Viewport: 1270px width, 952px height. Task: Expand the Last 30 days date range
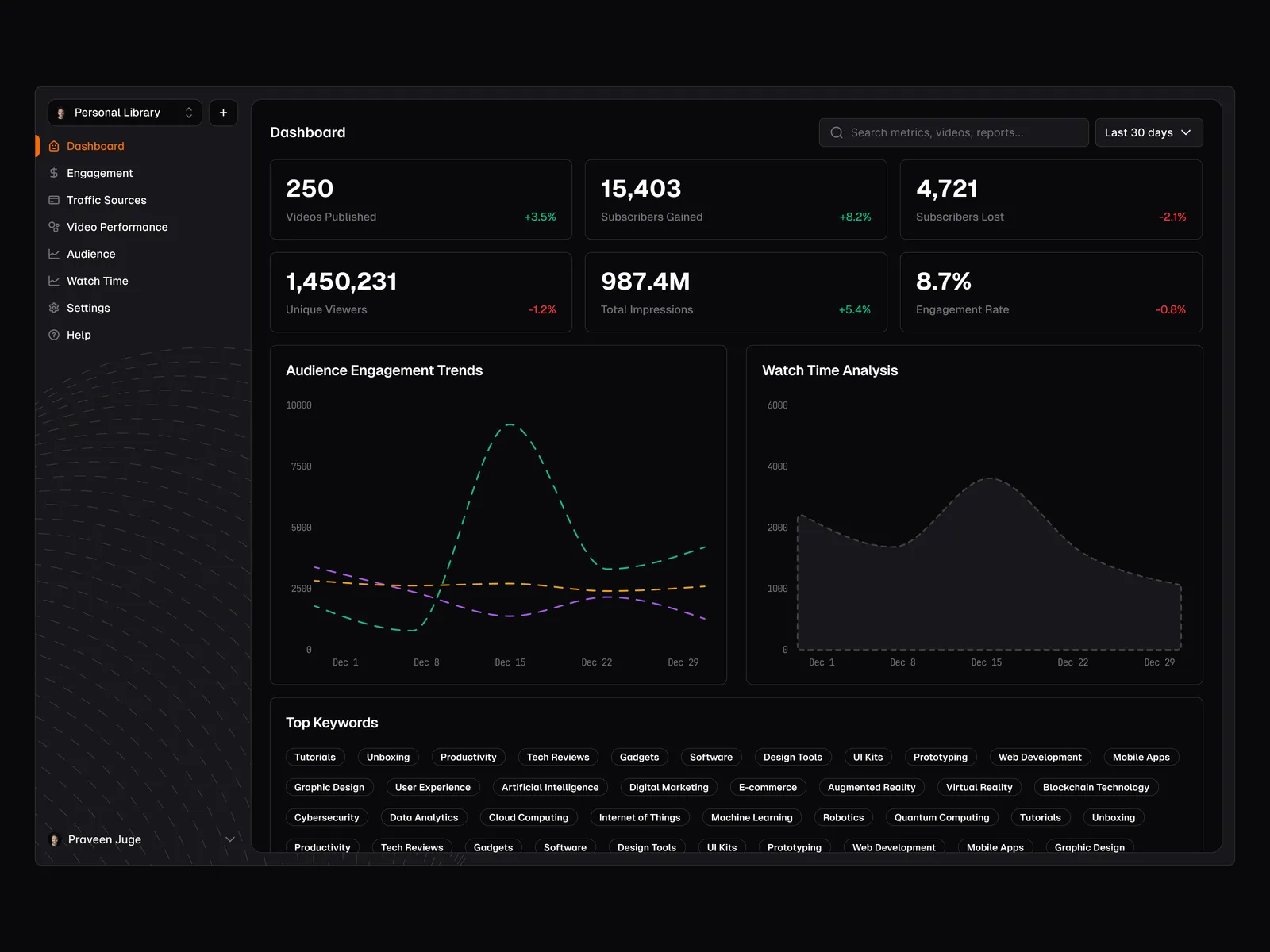1148,132
